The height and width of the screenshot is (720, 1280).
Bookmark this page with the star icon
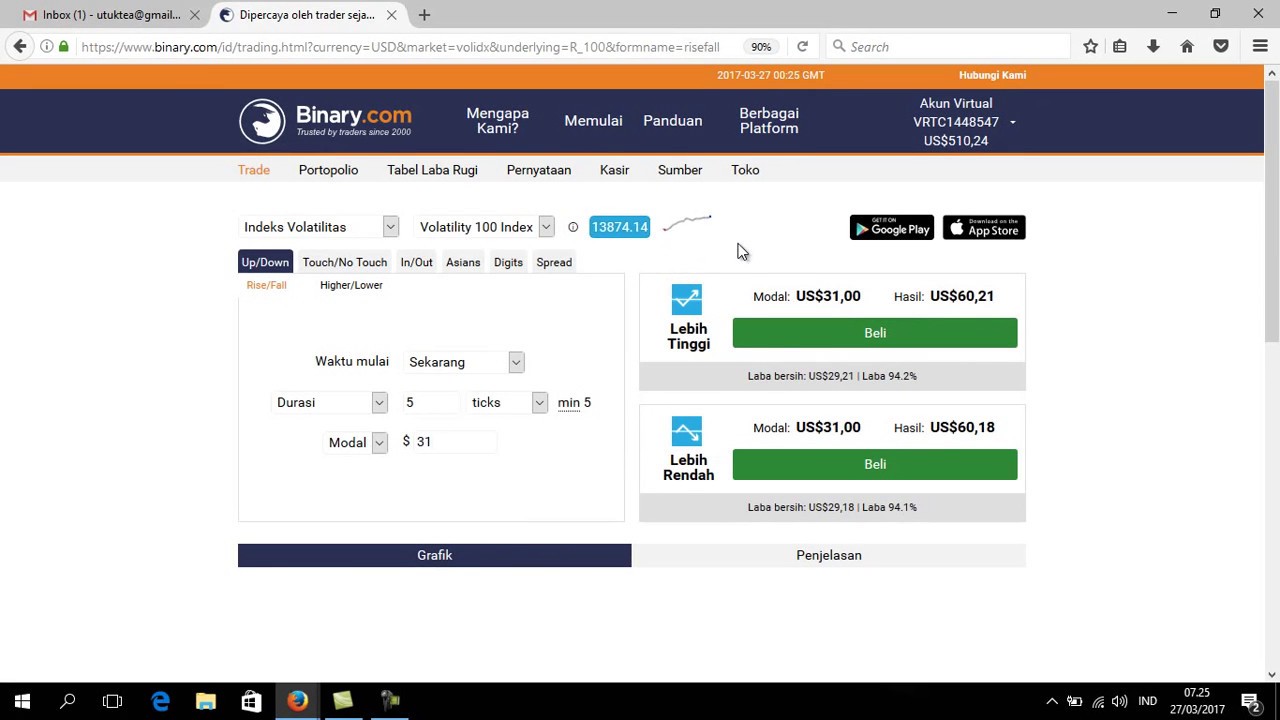[x=1090, y=46]
